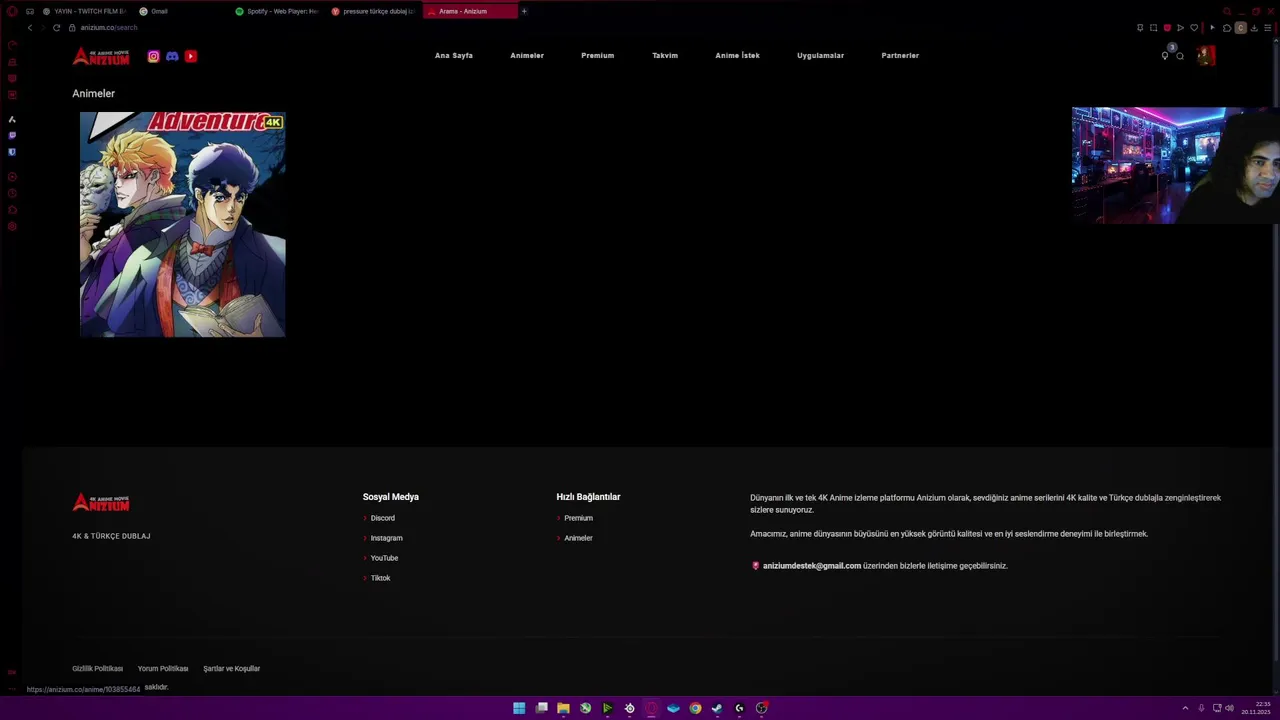Open Animeler in the top navigation
This screenshot has width=1280, height=720.
[x=527, y=56]
